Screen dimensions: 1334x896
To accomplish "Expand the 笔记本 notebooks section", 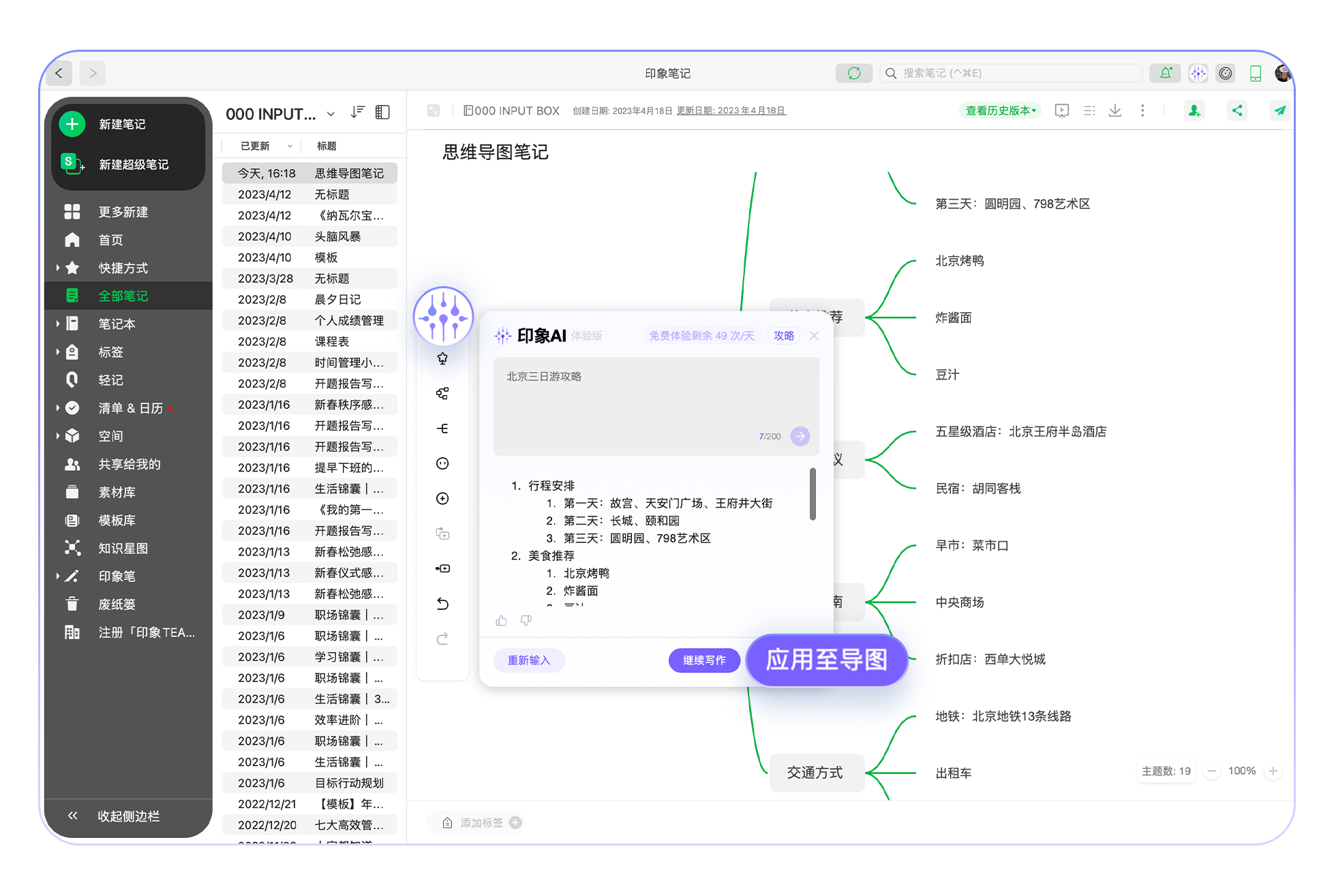I will (x=58, y=324).
